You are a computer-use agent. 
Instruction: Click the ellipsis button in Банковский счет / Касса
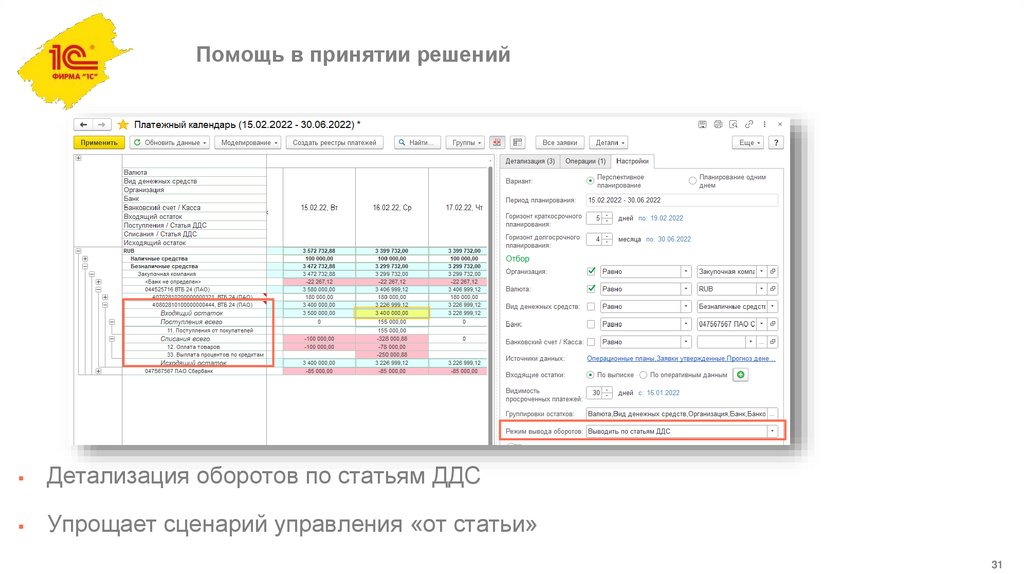pyautogui.click(x=761, y=342)
